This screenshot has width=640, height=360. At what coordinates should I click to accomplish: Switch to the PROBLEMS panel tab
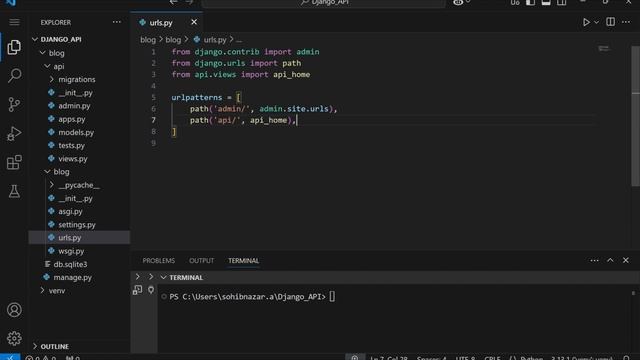tap(158, 260)
